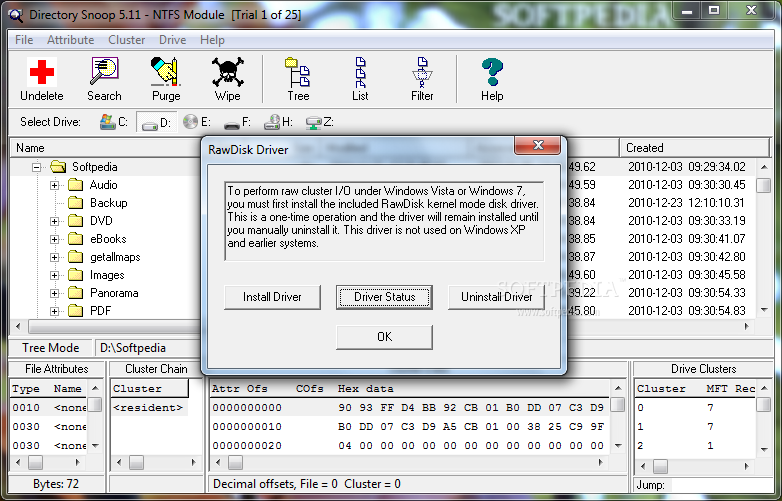This screenshot has width=782, height=501.
Task: Click the hex data vertical scrollbar thumb
Action: [x=617, y=404]
